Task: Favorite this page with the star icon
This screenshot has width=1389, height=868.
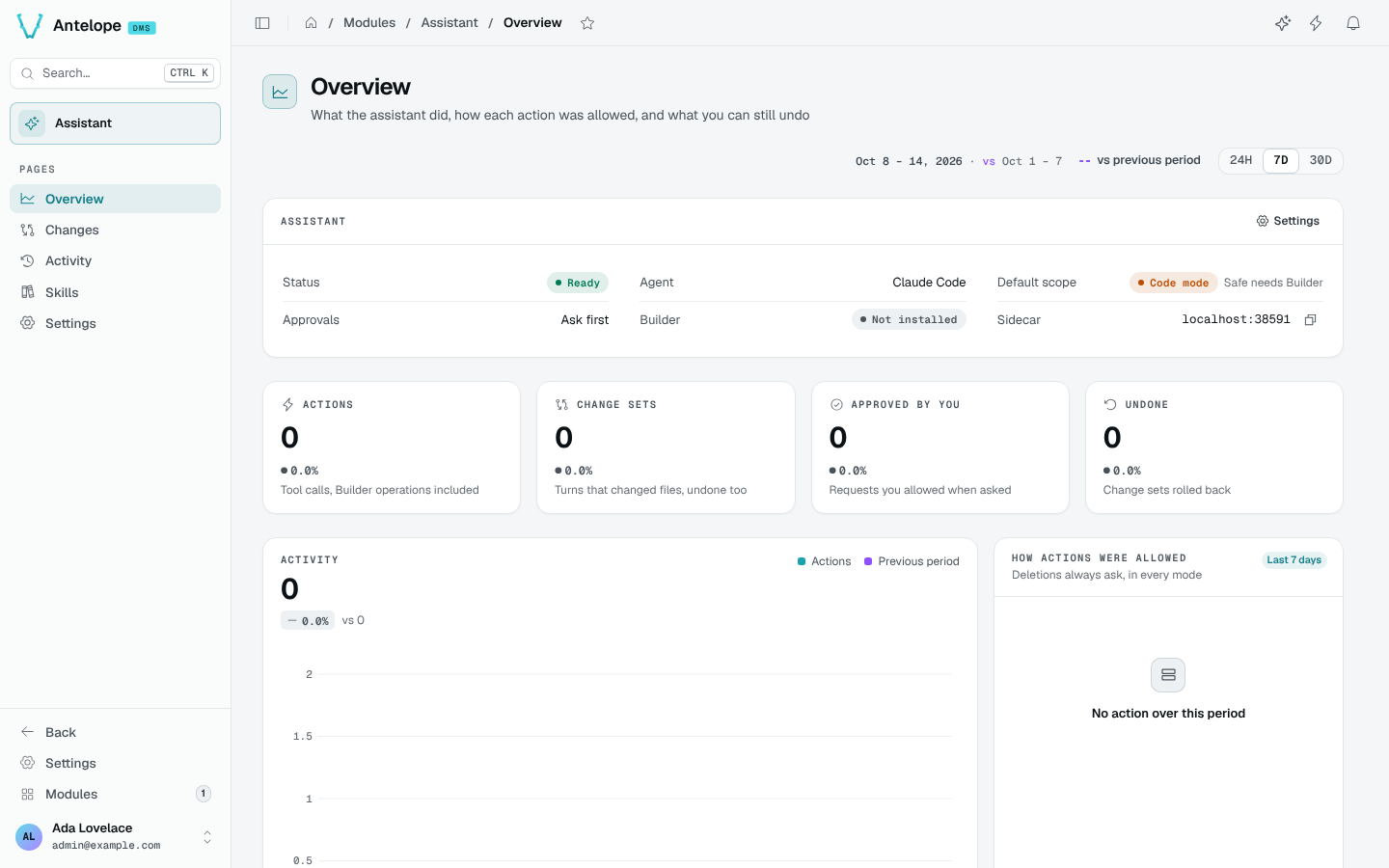Action: click(x=587, y=23)
